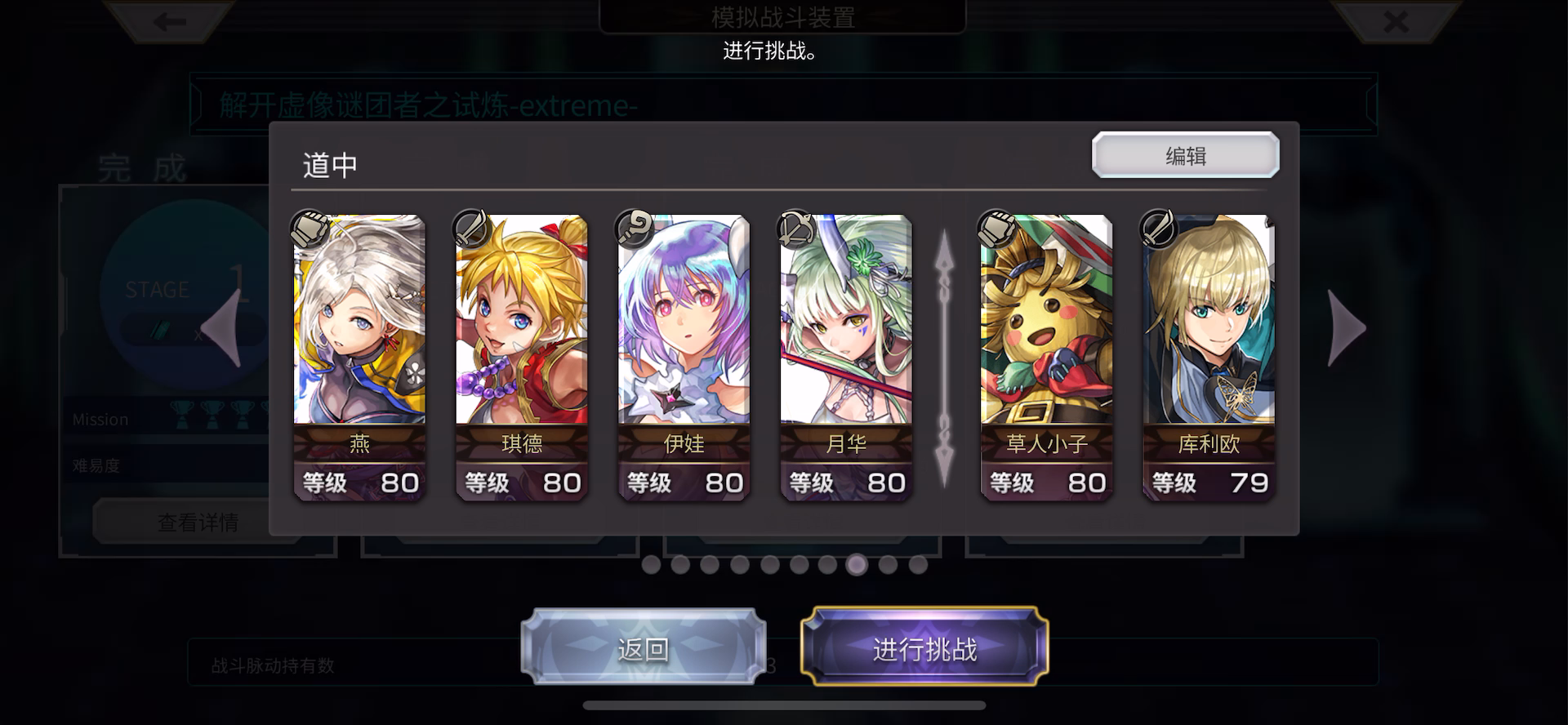Click the vertical divider arrows between party groups
Viewport: 1568px width, 725px height.
click(x=944, y=359)
